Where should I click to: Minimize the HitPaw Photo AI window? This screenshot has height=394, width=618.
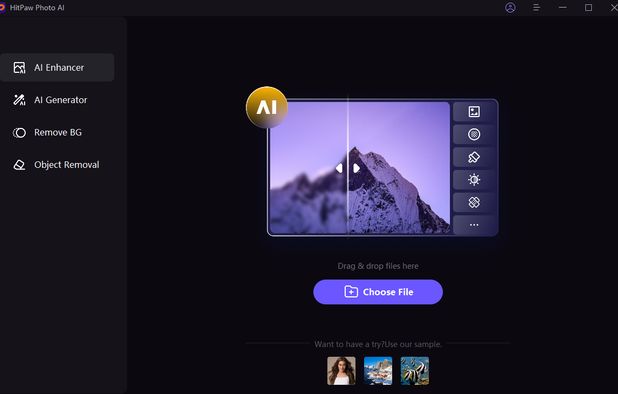click(562, 7)
